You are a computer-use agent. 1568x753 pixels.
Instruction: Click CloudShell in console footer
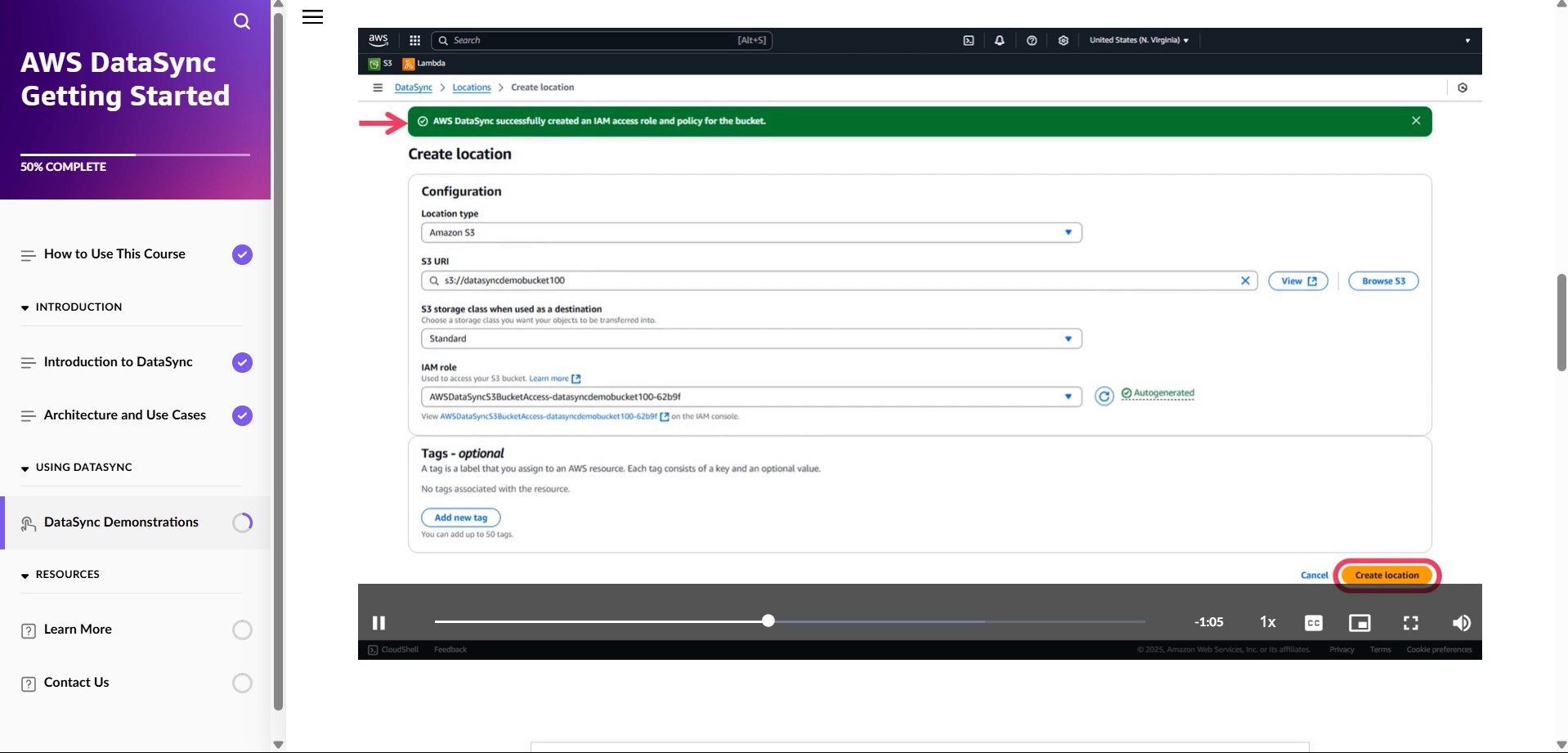click(x=393, y=650)
